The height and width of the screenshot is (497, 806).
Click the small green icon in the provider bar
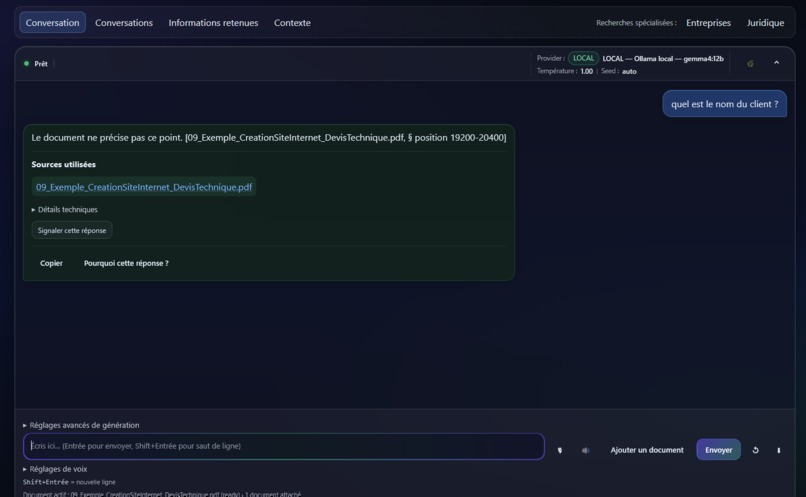pyautogui.click(x=750, y=63)
